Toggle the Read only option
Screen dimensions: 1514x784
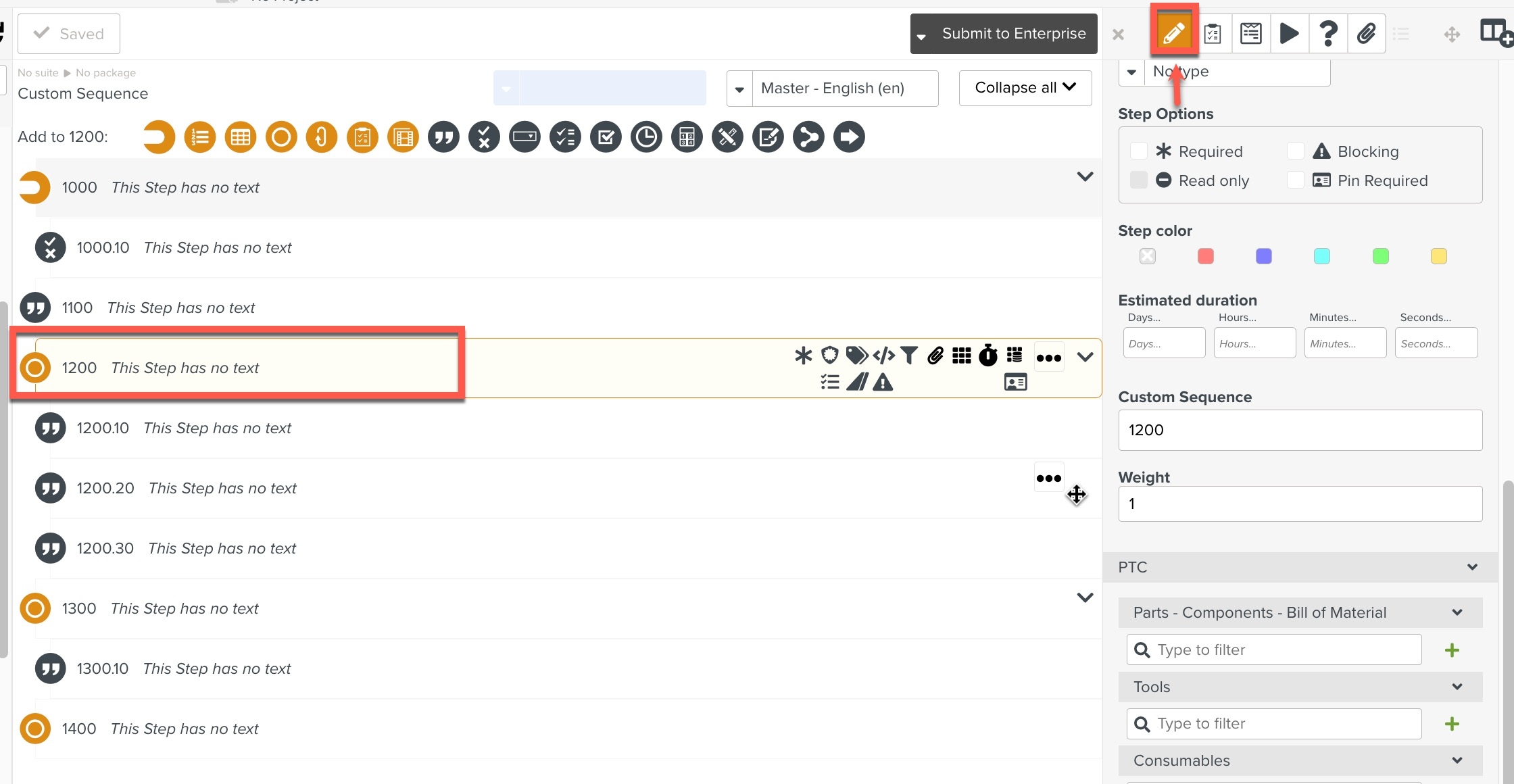(1138, 180)
